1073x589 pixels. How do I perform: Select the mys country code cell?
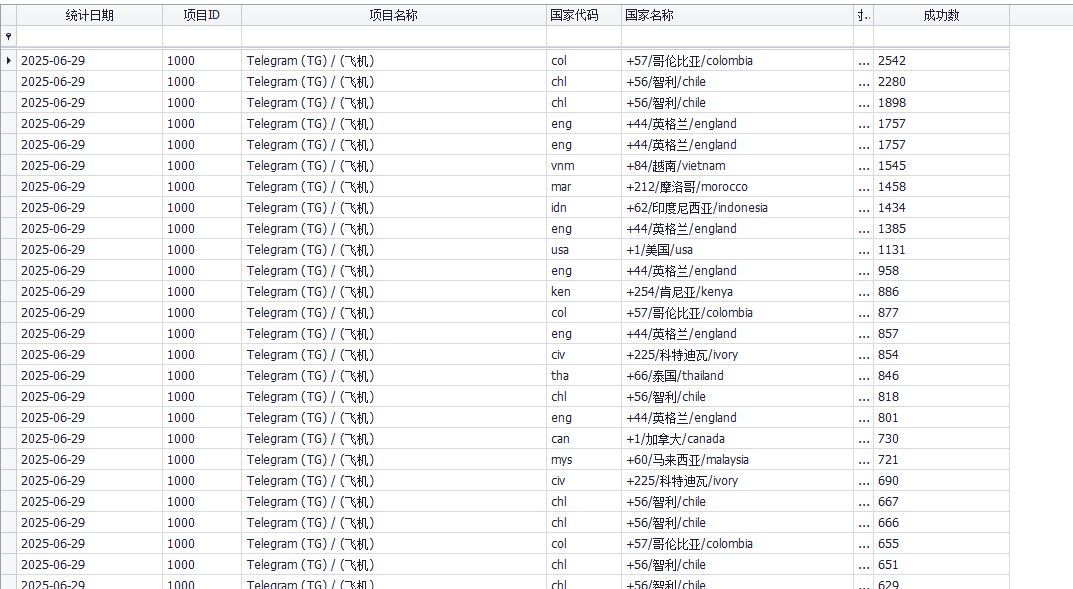coord(584,460)
